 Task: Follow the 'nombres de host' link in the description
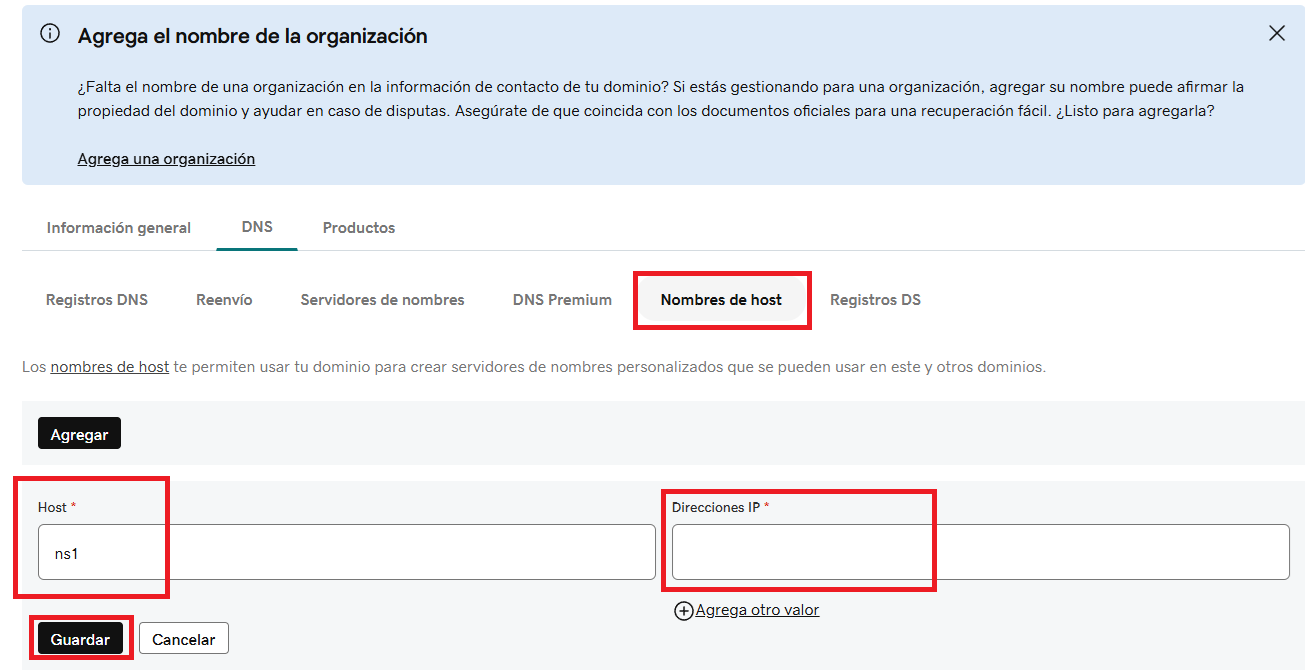click(110, 367)
